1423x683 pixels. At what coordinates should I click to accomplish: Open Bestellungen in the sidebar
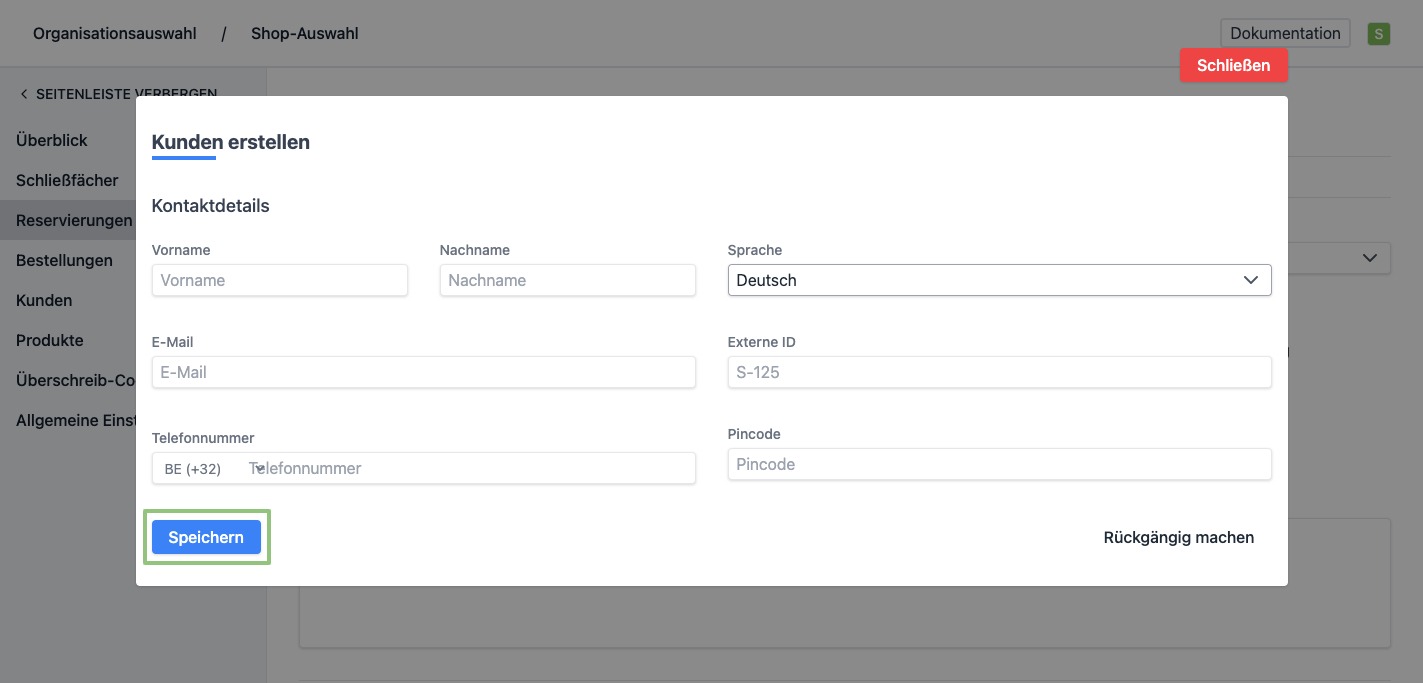pyautogui.click(x=64, y=261)
